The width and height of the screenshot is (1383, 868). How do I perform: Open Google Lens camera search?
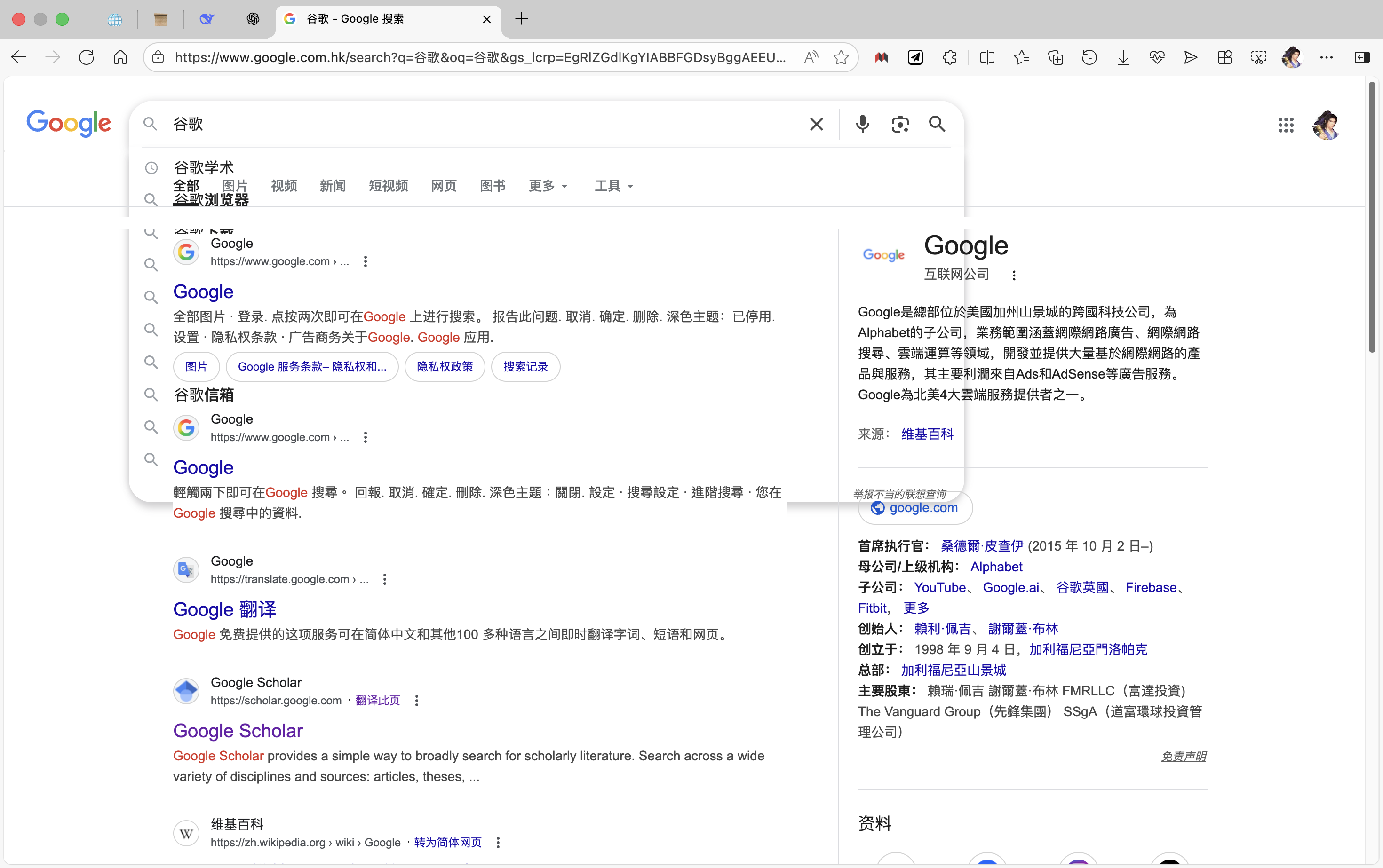(x=900, y=124)
